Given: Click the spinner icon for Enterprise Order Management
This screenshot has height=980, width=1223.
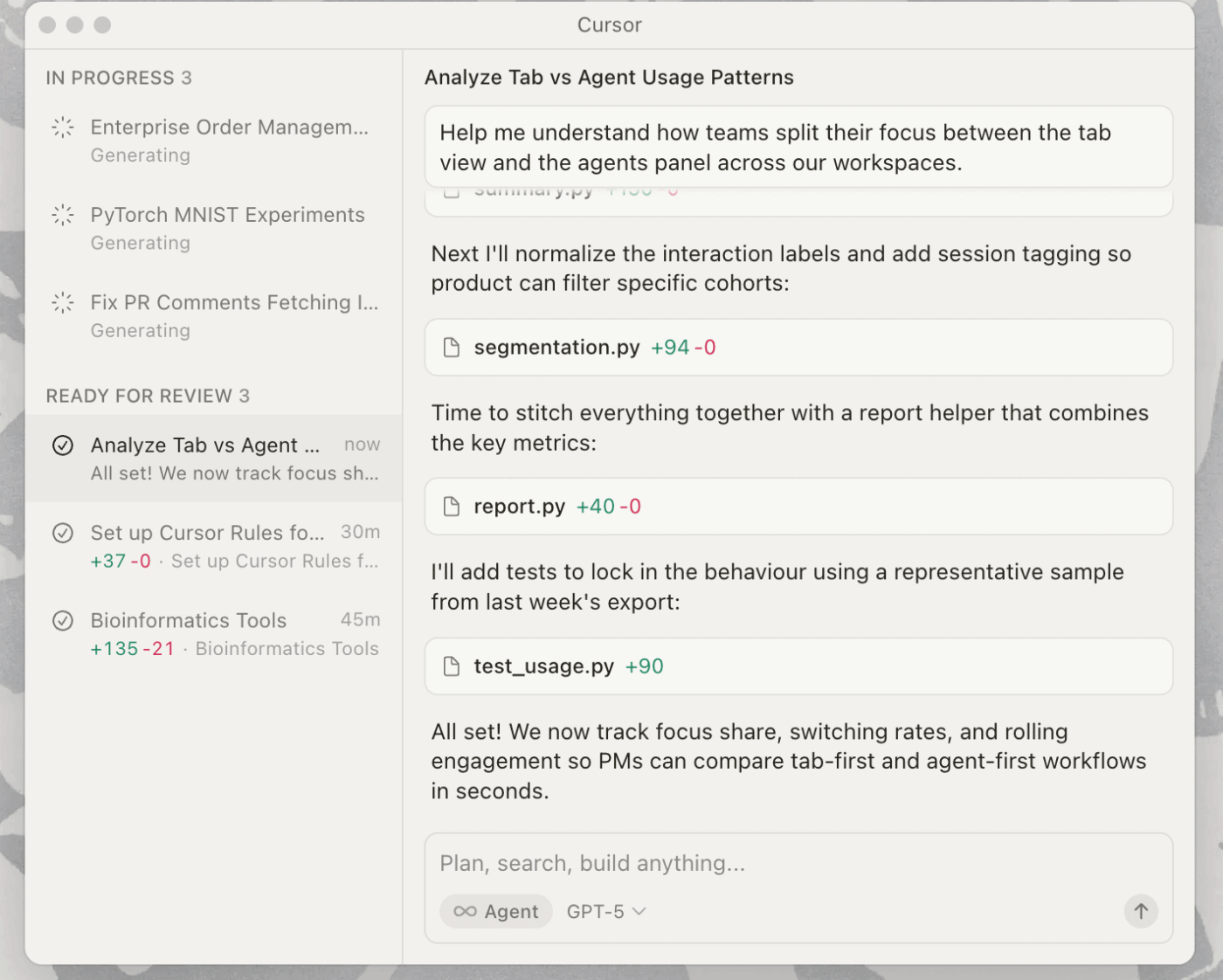Looking at the screenshot, I should 63,128.
